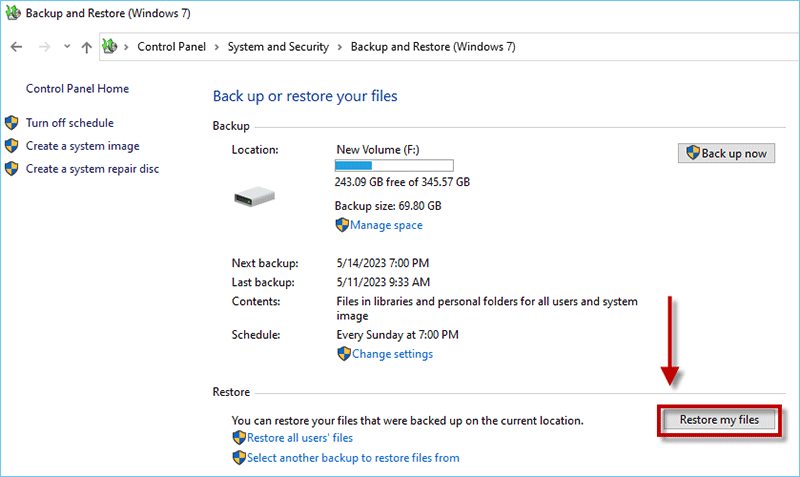Click the disk space usage bar
800x477 pixels.
[394, 165]
